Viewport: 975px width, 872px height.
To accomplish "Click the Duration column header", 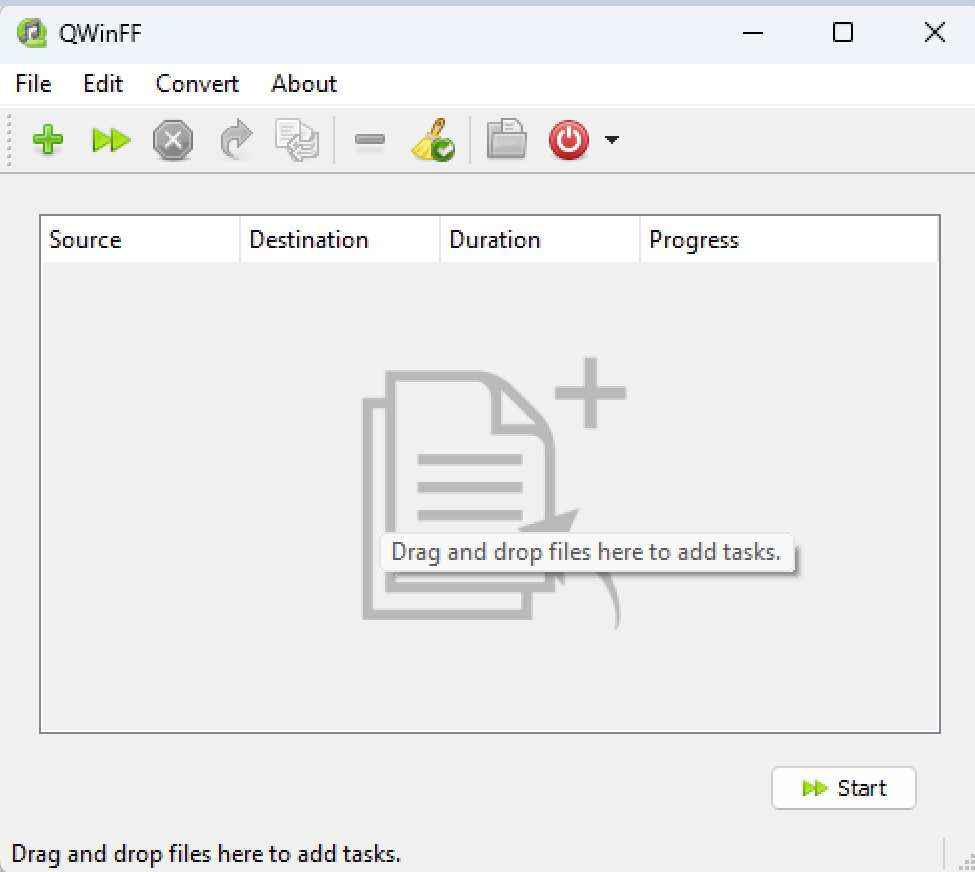I will point(540,240).
